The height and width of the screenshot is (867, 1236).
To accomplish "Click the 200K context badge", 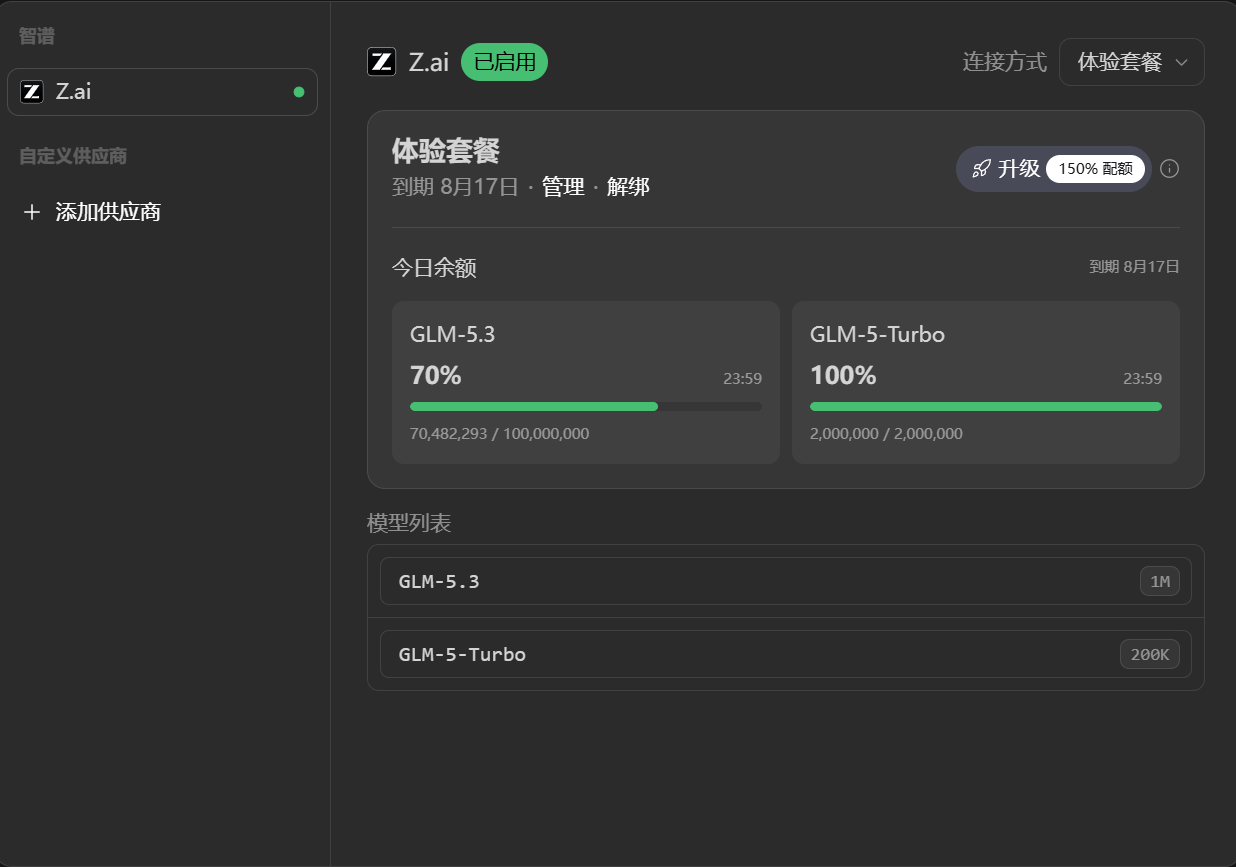I will pos(1150,654).
